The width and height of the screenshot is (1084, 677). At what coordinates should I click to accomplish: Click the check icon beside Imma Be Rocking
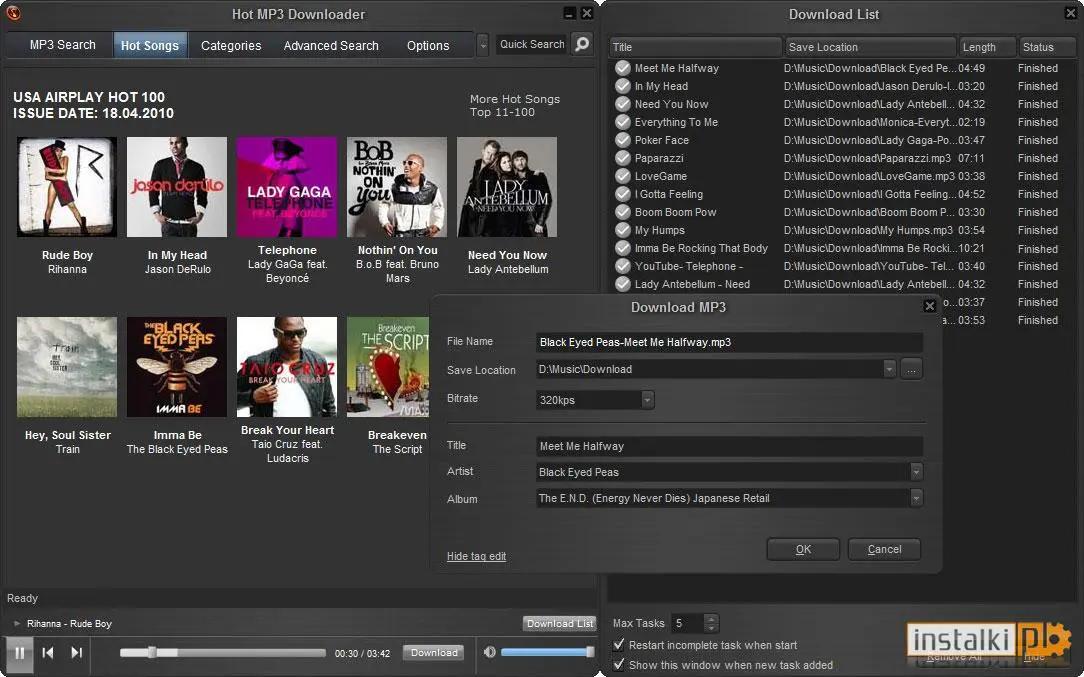point(623,248)
